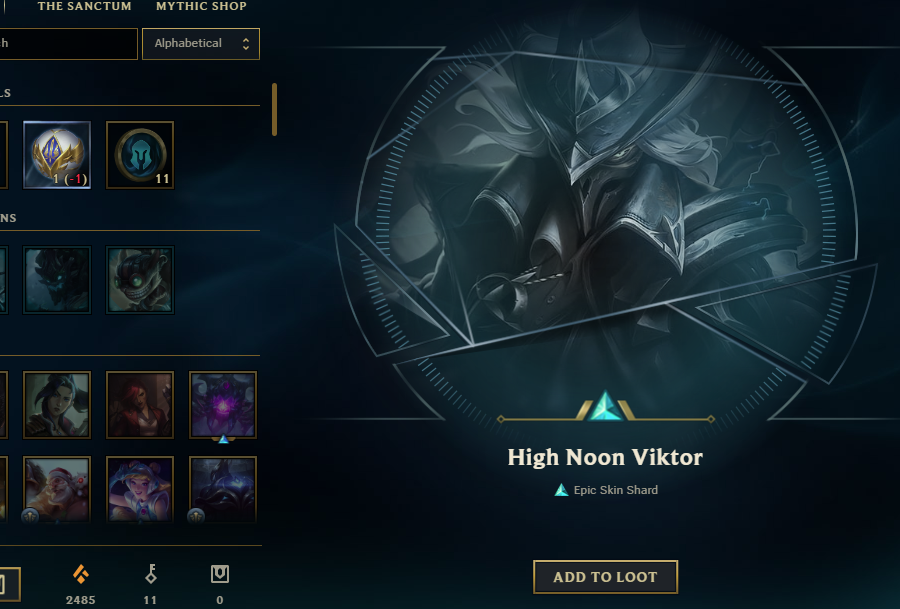Open the Alphabetical sort dropdown

click(x=201, y=44)
